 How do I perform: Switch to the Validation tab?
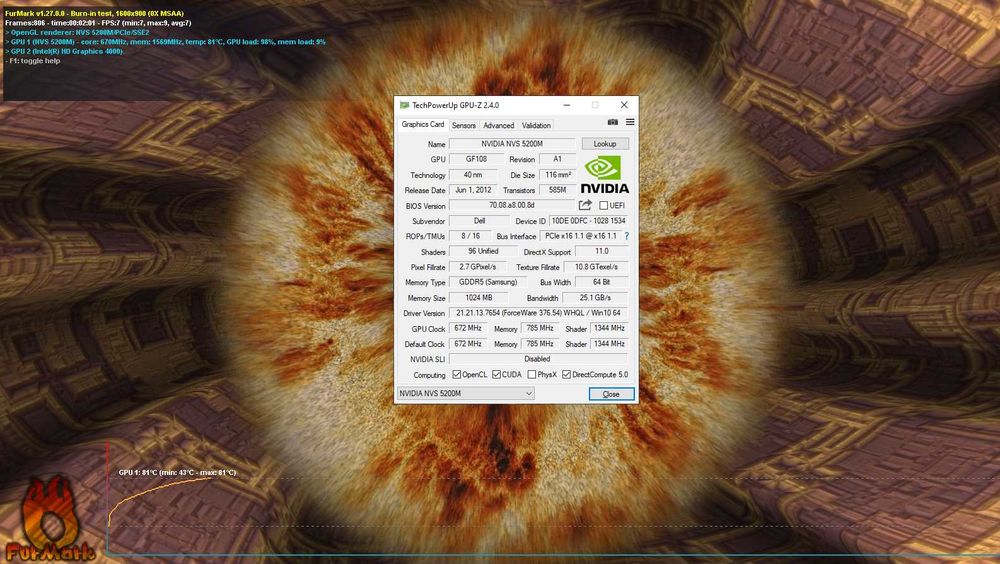[x=536, y=126]
